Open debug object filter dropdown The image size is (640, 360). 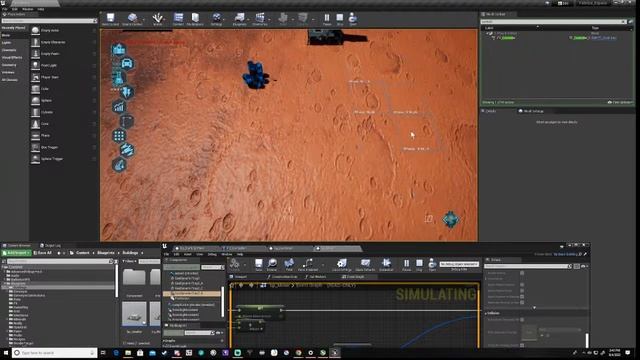[459, 264]
